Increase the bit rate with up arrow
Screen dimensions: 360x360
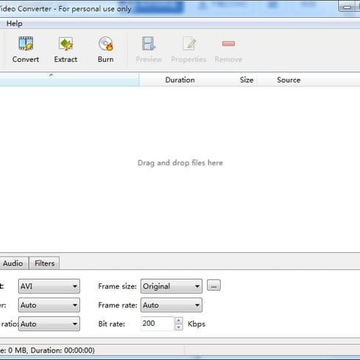tap(179, 320)
